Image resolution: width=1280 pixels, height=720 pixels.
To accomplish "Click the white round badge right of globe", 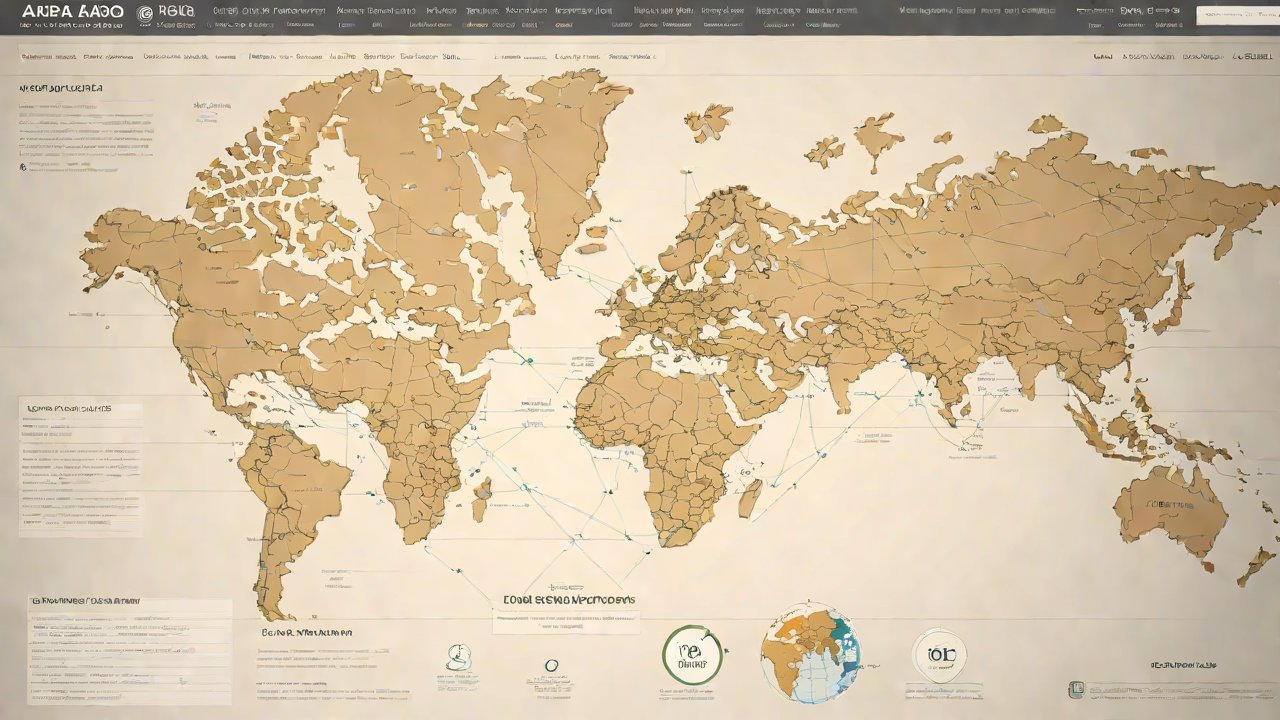I will coord(939,656).
